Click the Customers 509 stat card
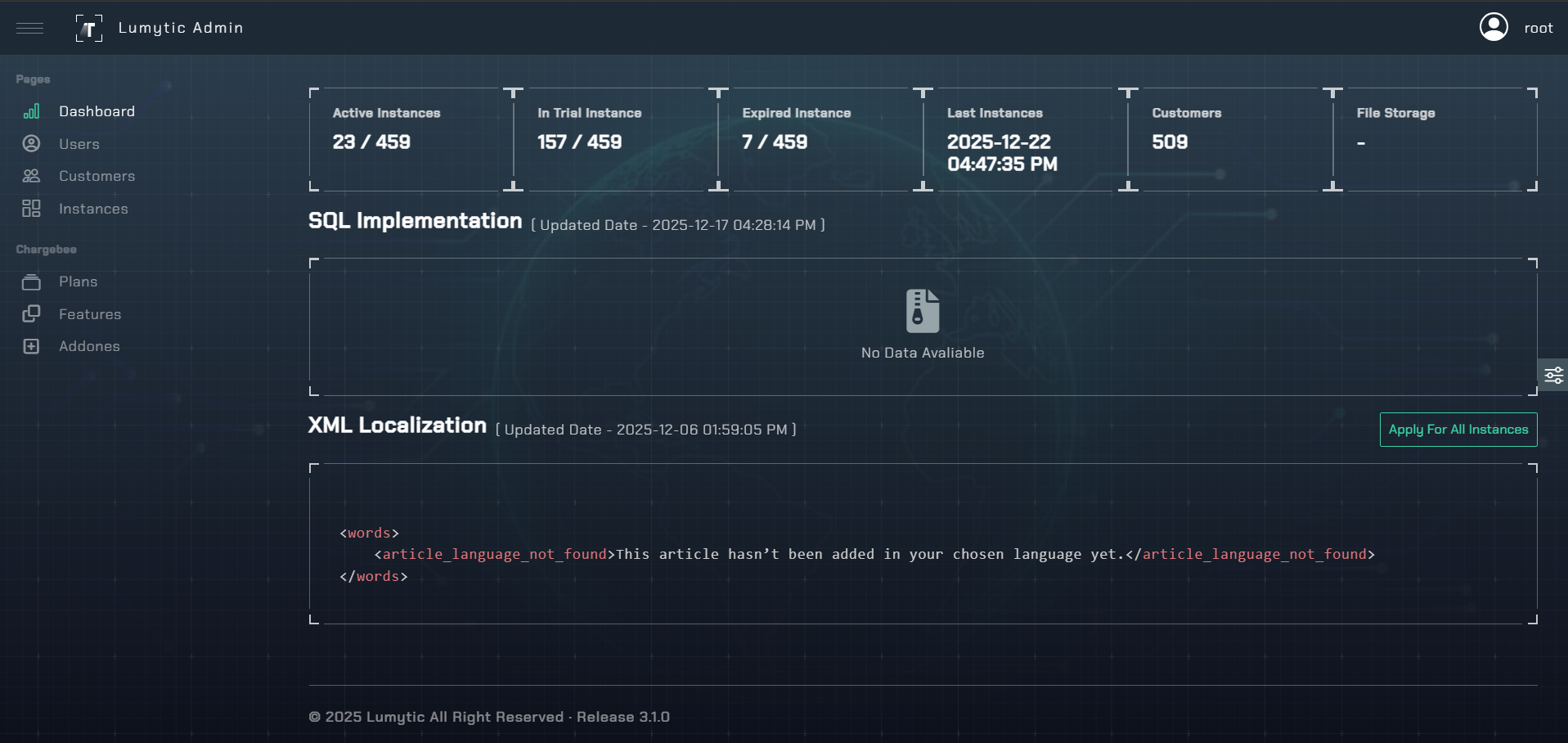Viewport: 1568px width, 743px height. [1227, 139]
